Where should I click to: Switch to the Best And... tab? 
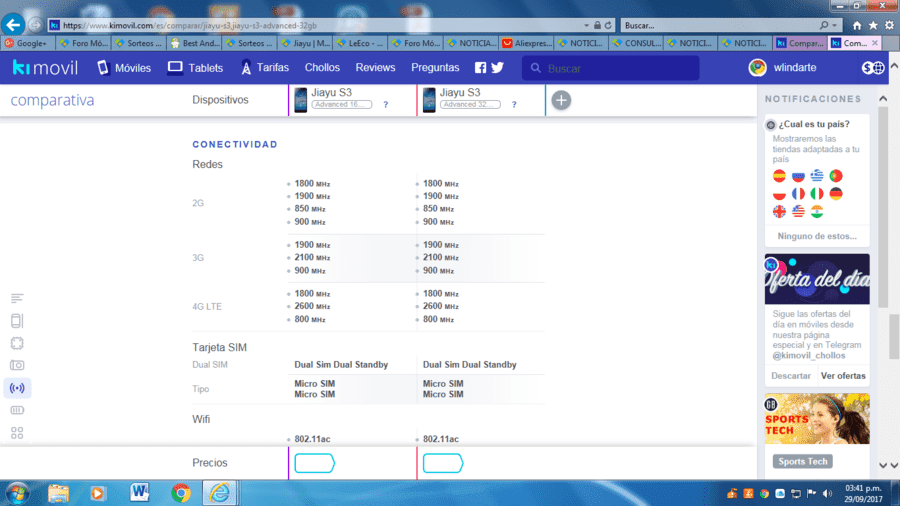pos(195,43)
